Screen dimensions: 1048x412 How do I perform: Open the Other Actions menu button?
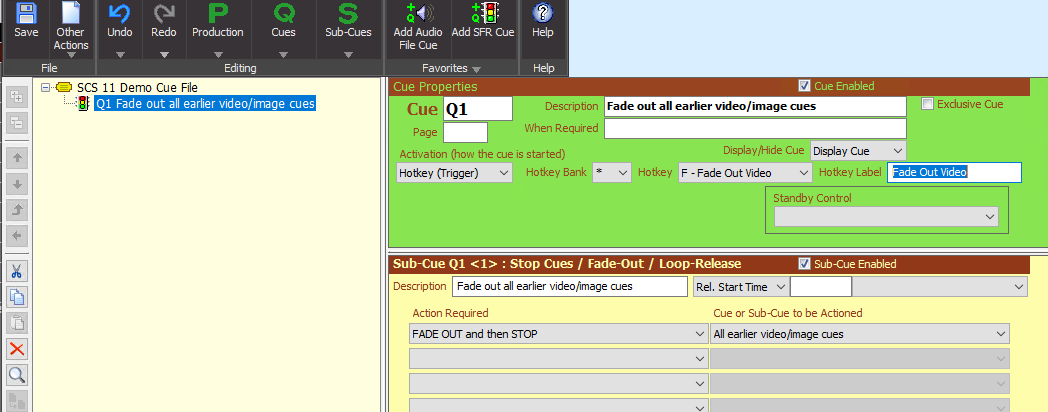pos(71,38)
